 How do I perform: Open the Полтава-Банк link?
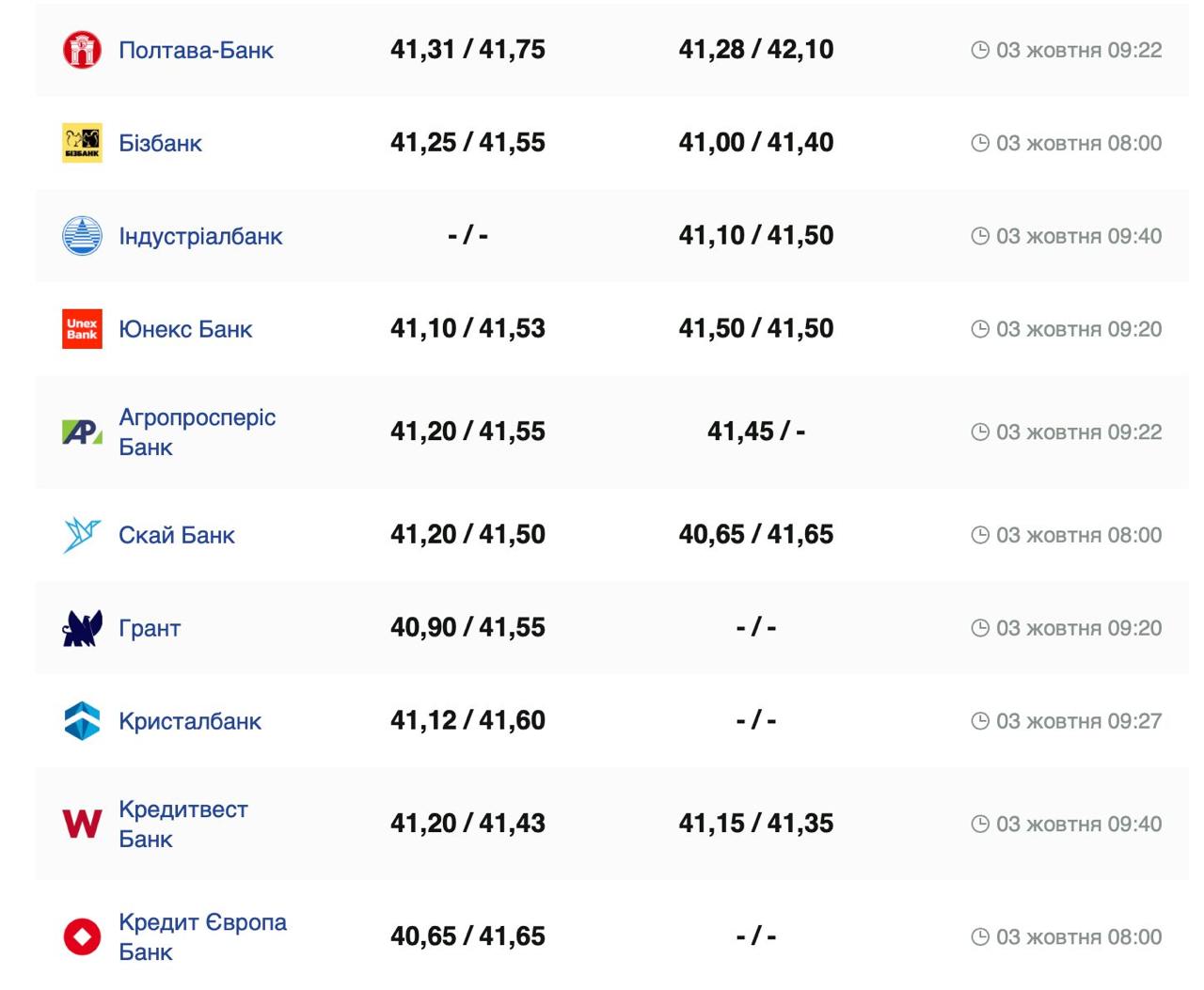[x=196, y=50]
